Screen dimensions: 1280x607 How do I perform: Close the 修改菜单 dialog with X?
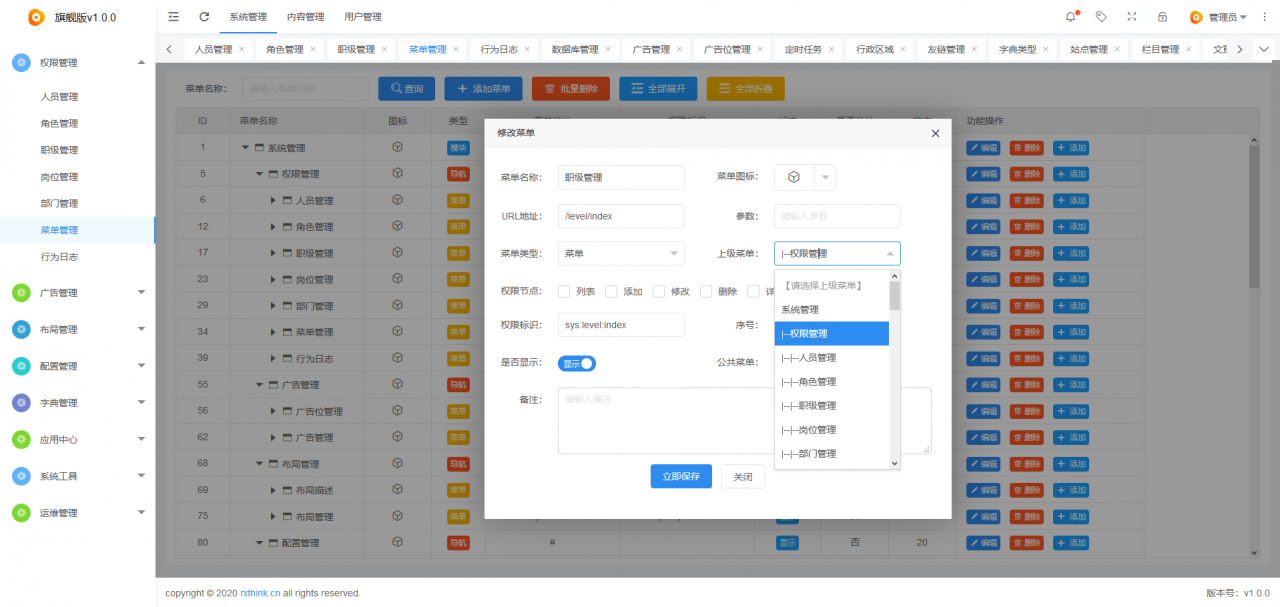[x=935, y=133]
